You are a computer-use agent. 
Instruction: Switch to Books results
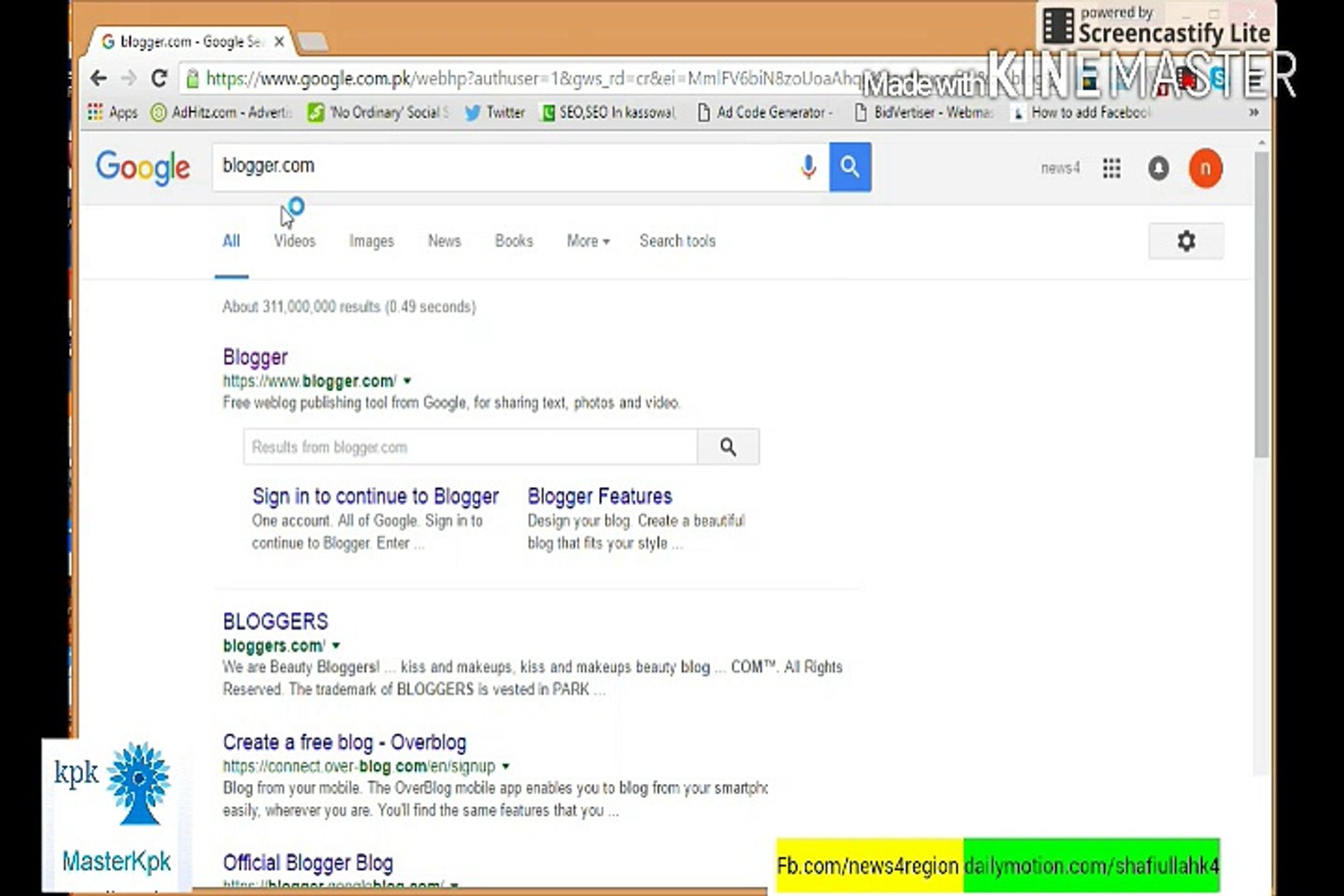click(514, 241)
